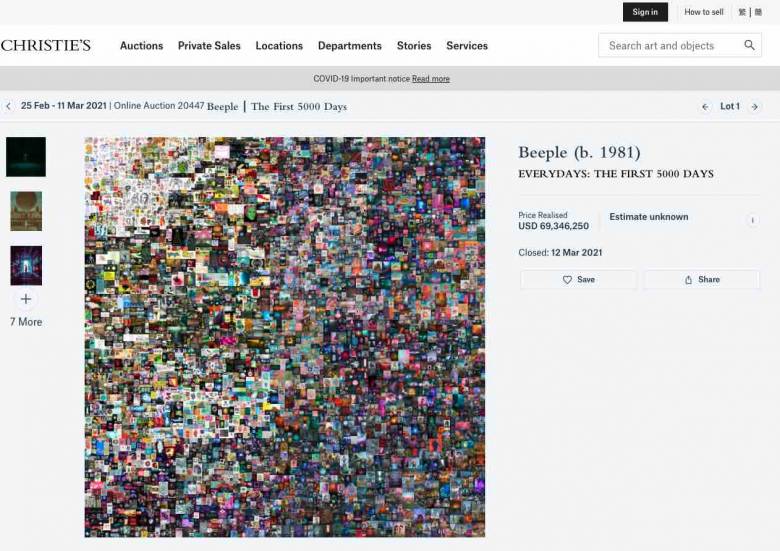Go to the next lot arrow
Image resolution: width=780 pixels, height=551 pixels.
(x=755, y=106)
